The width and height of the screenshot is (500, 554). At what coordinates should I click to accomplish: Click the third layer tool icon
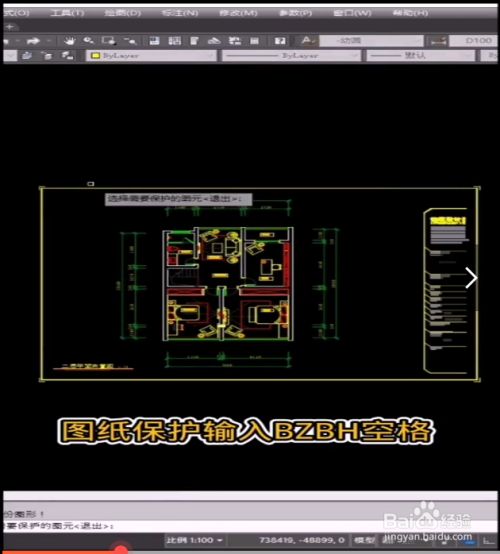(67, 55)
